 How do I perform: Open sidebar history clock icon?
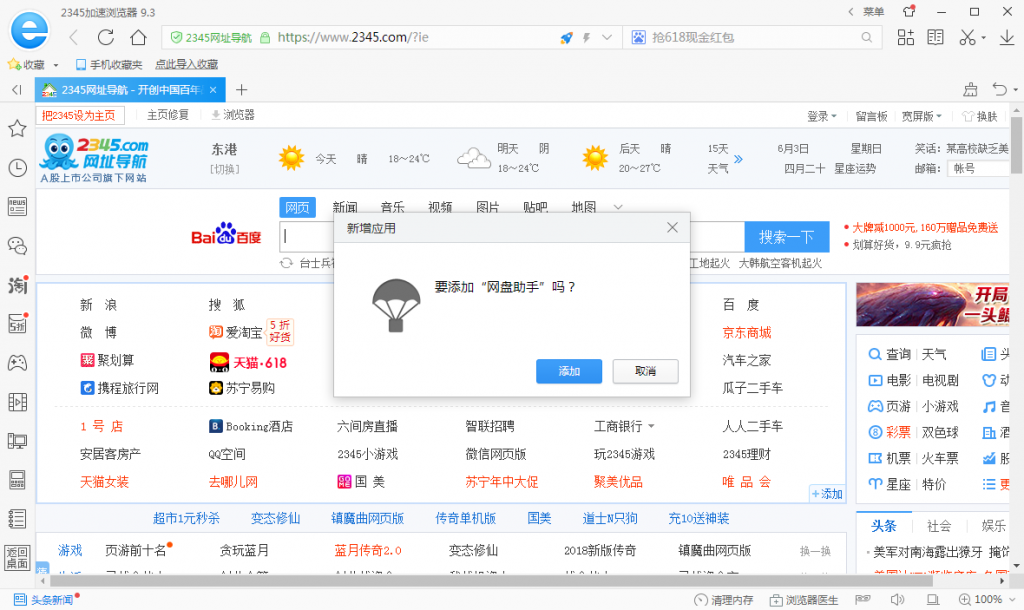coord(17,168)
